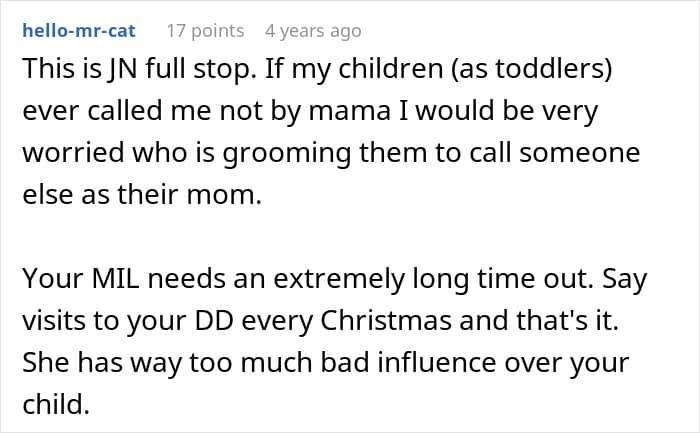
Task: Click the "4 years ago" timestamp
Action: [312, 31]
